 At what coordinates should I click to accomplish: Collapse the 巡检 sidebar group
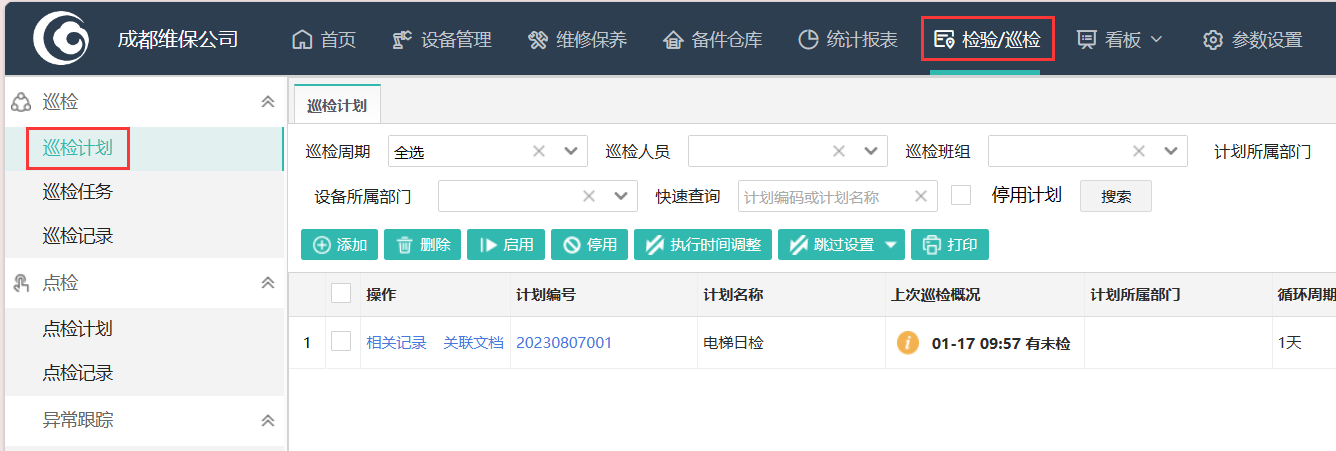pos(268,102)
